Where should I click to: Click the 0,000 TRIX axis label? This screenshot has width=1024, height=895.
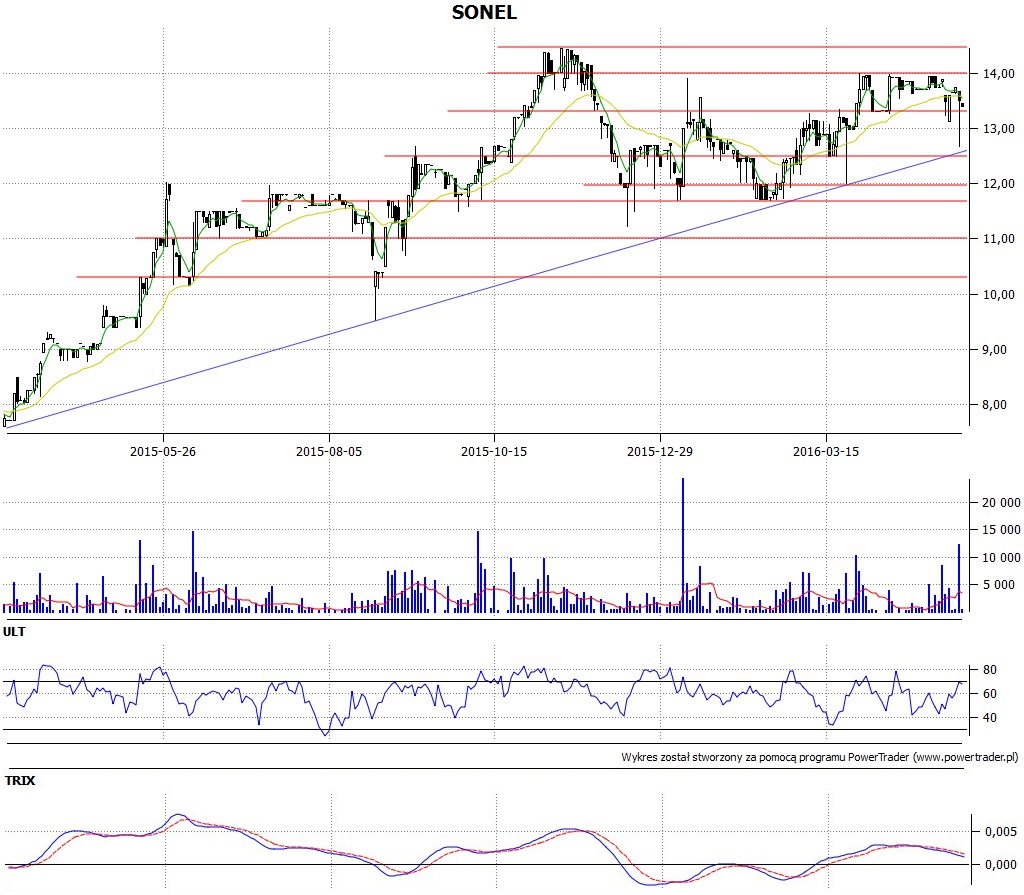click(x=1001, y=865)
